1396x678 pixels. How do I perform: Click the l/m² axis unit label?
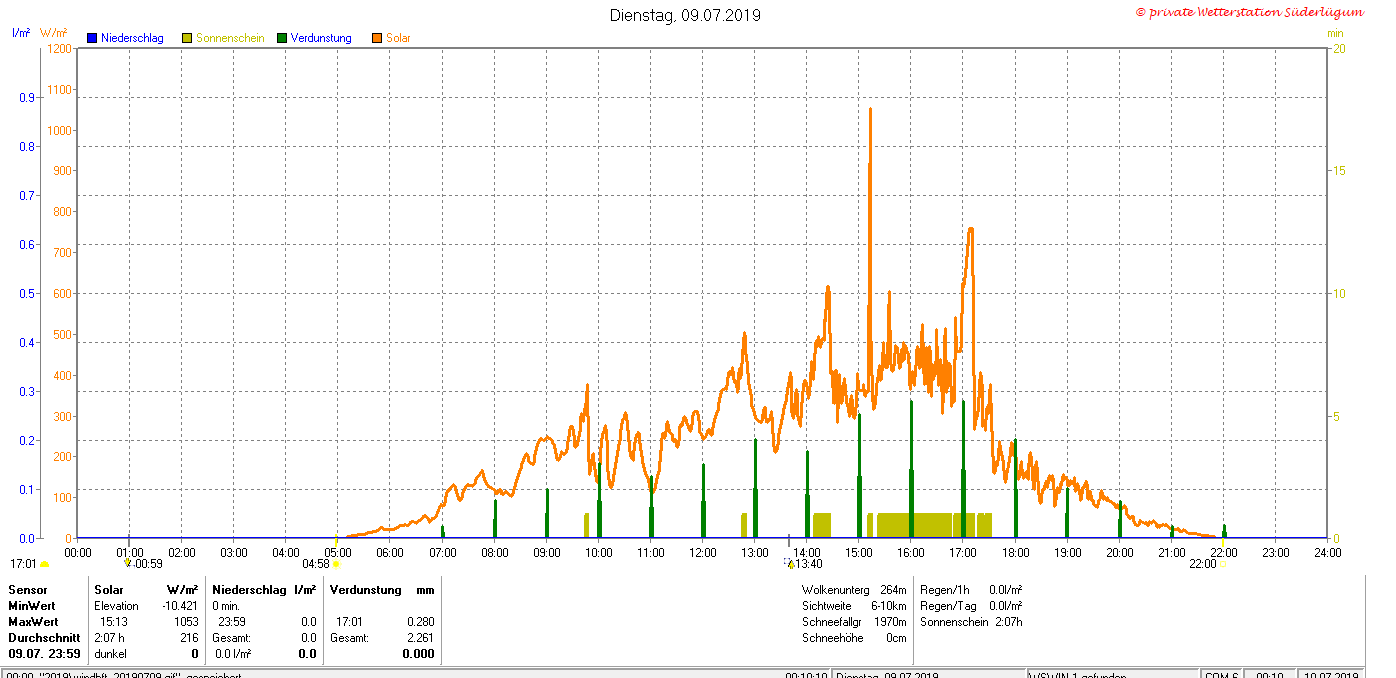tap(20, 32)
